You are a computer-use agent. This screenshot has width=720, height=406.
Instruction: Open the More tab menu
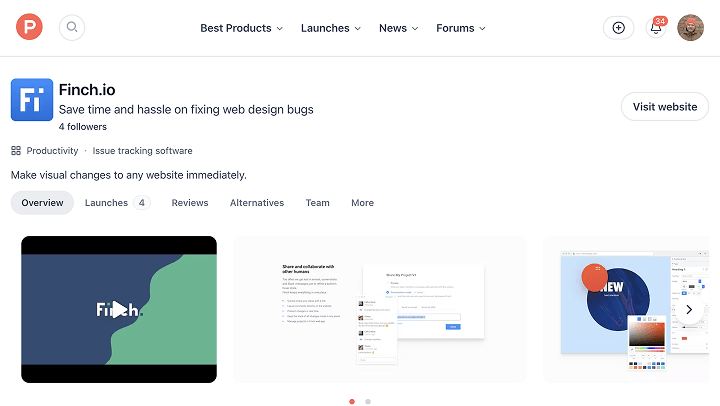tap(362, 203)
